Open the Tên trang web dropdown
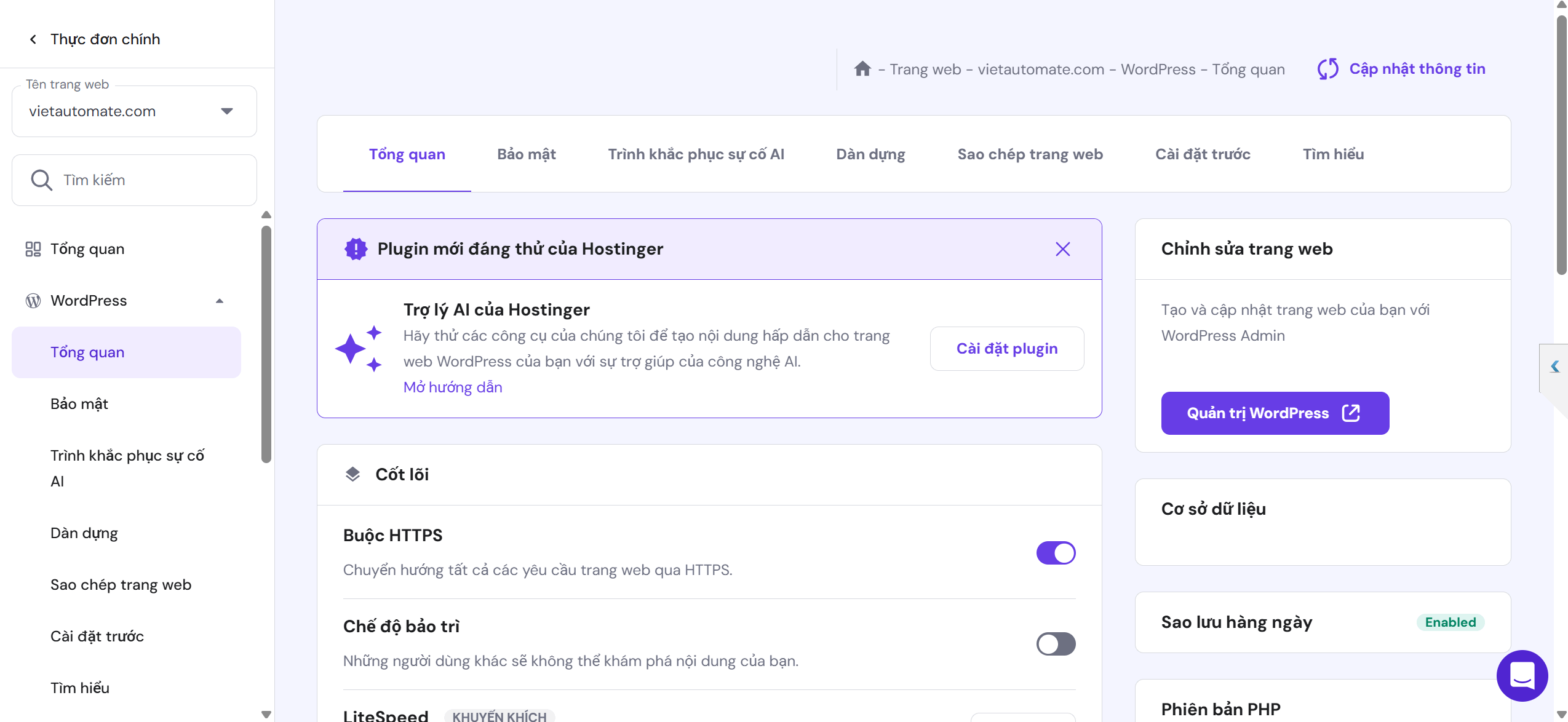Image resolution: width=1568 pixels, height=722 pixels. pyautogui.click(x=134, y=111)
